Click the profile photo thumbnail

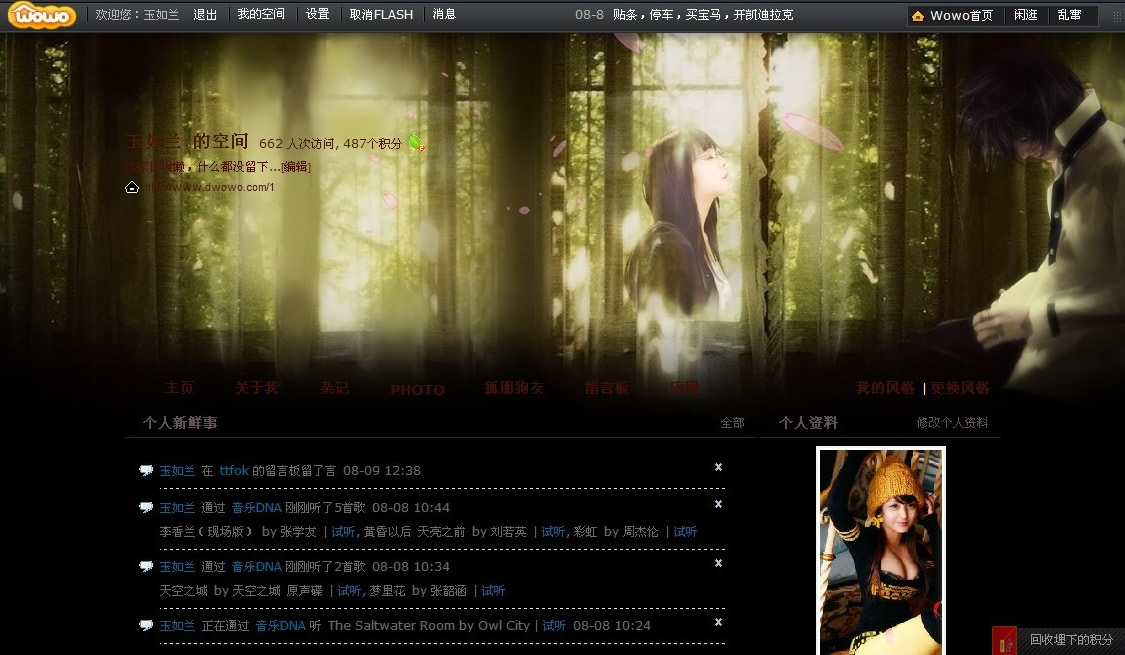tap(881, 551)
